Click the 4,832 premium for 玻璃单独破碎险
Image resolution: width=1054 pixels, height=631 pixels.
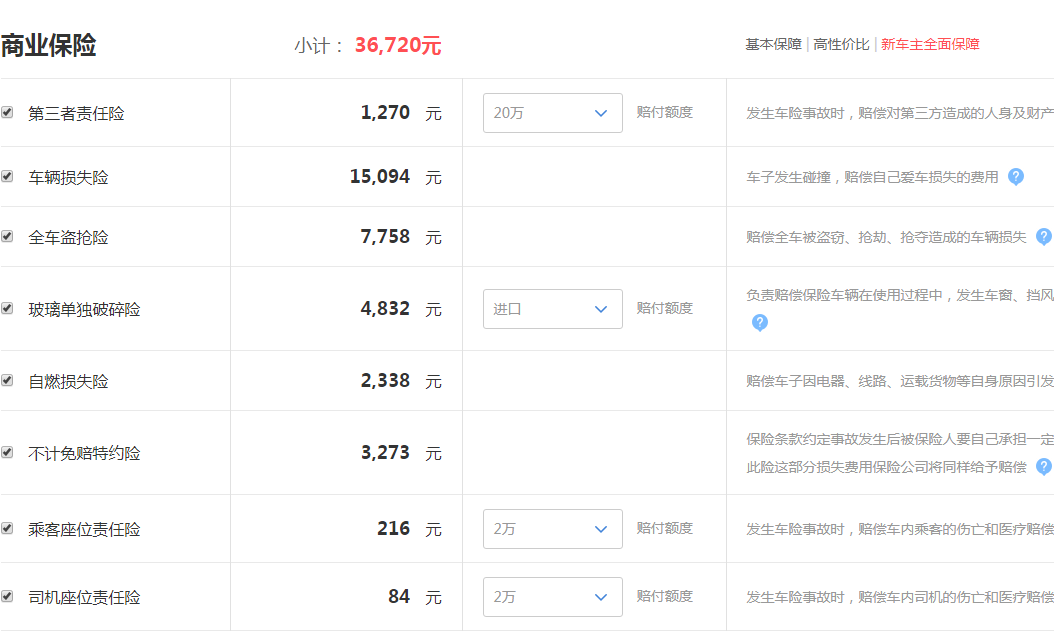click(x=385, y=308)
